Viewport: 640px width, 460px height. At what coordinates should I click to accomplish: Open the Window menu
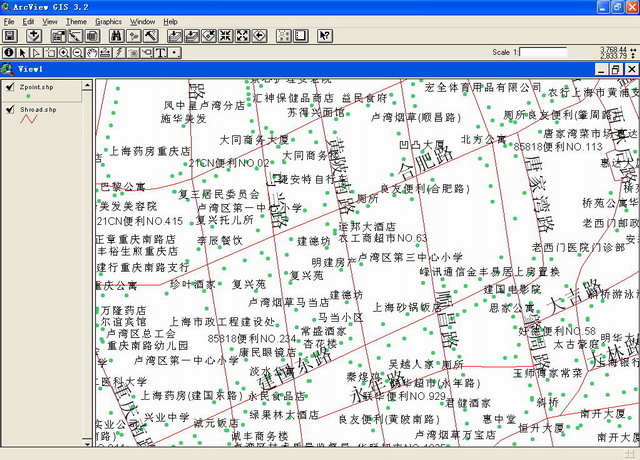point(142,22)
